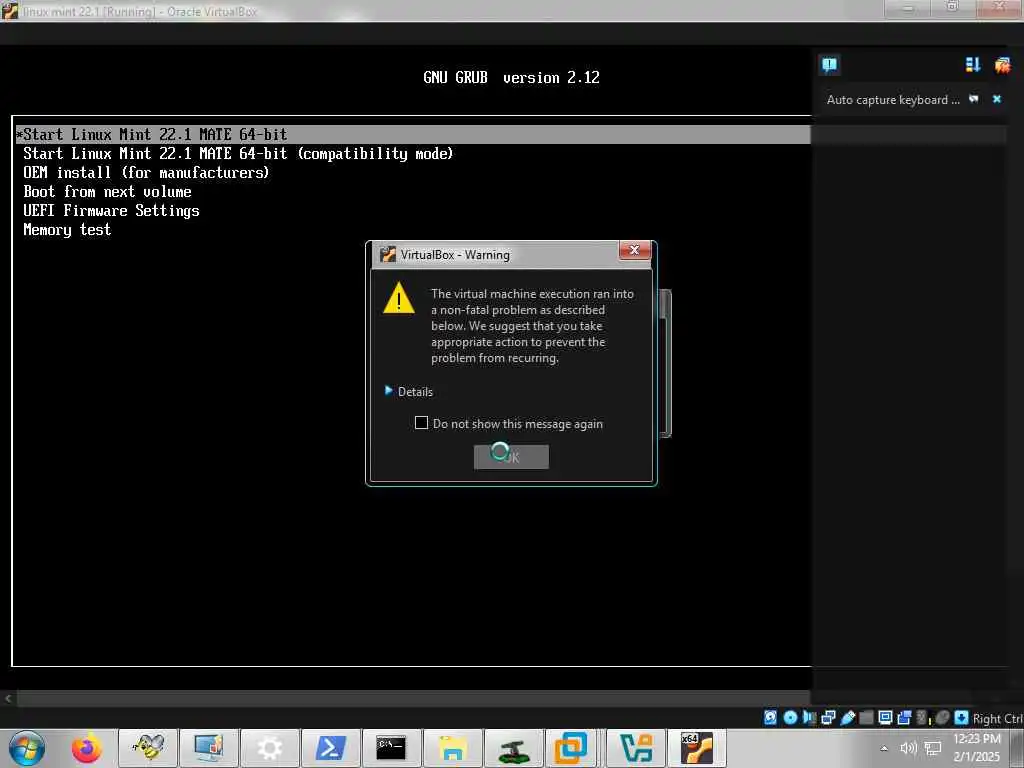The width and height of the screenshot is (1024, 768).
Task: Dismiss the Auto capture keyboard notification
Action: click(997, 99)
